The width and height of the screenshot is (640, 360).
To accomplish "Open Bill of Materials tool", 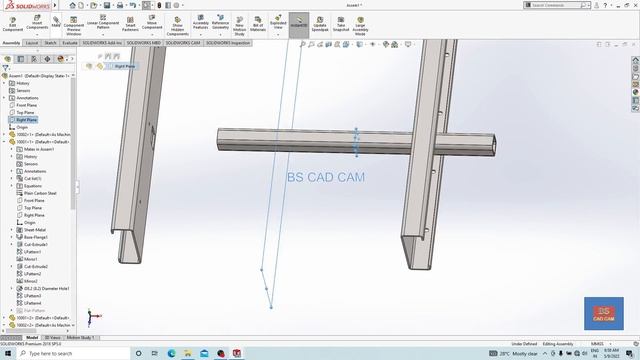I will [x=258, y=24].
